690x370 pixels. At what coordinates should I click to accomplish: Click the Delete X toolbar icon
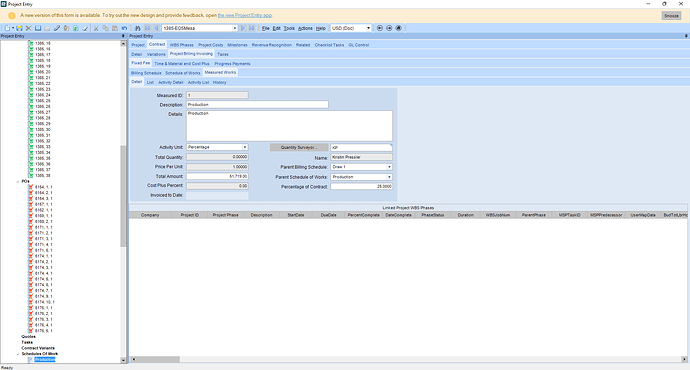click(29, 28)
